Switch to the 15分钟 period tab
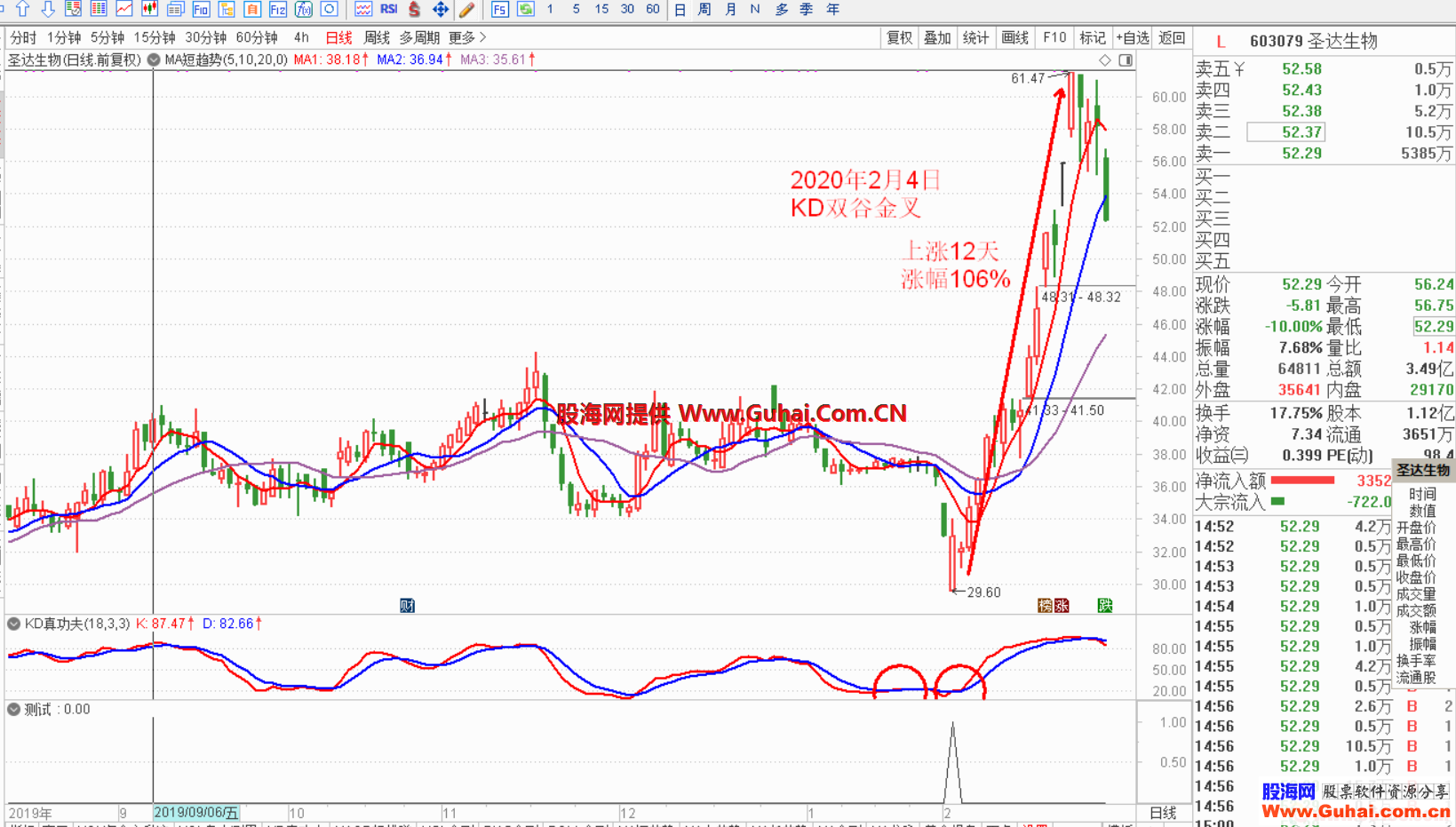The height and width of the screenshot is (827, 1456). (155, 37)
